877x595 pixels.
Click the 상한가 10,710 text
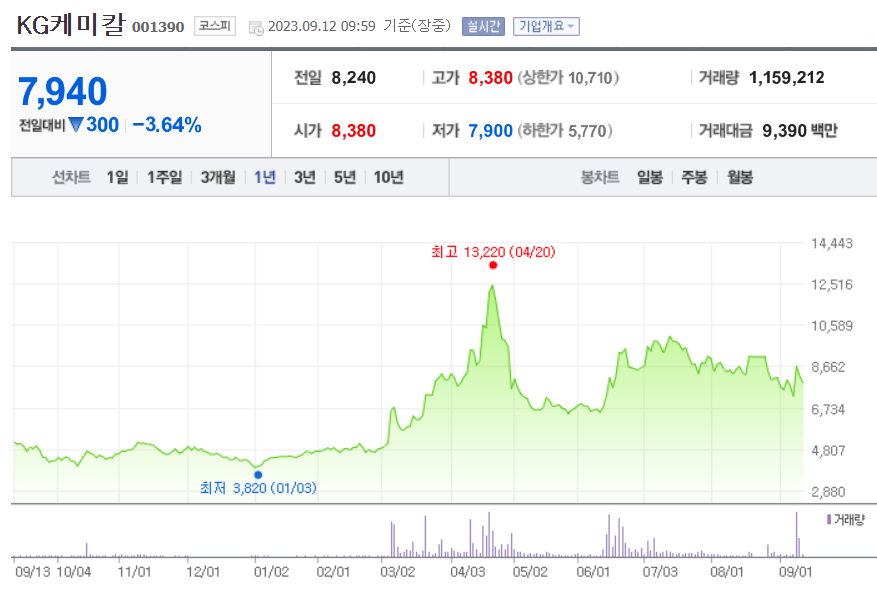coord(568,78)
